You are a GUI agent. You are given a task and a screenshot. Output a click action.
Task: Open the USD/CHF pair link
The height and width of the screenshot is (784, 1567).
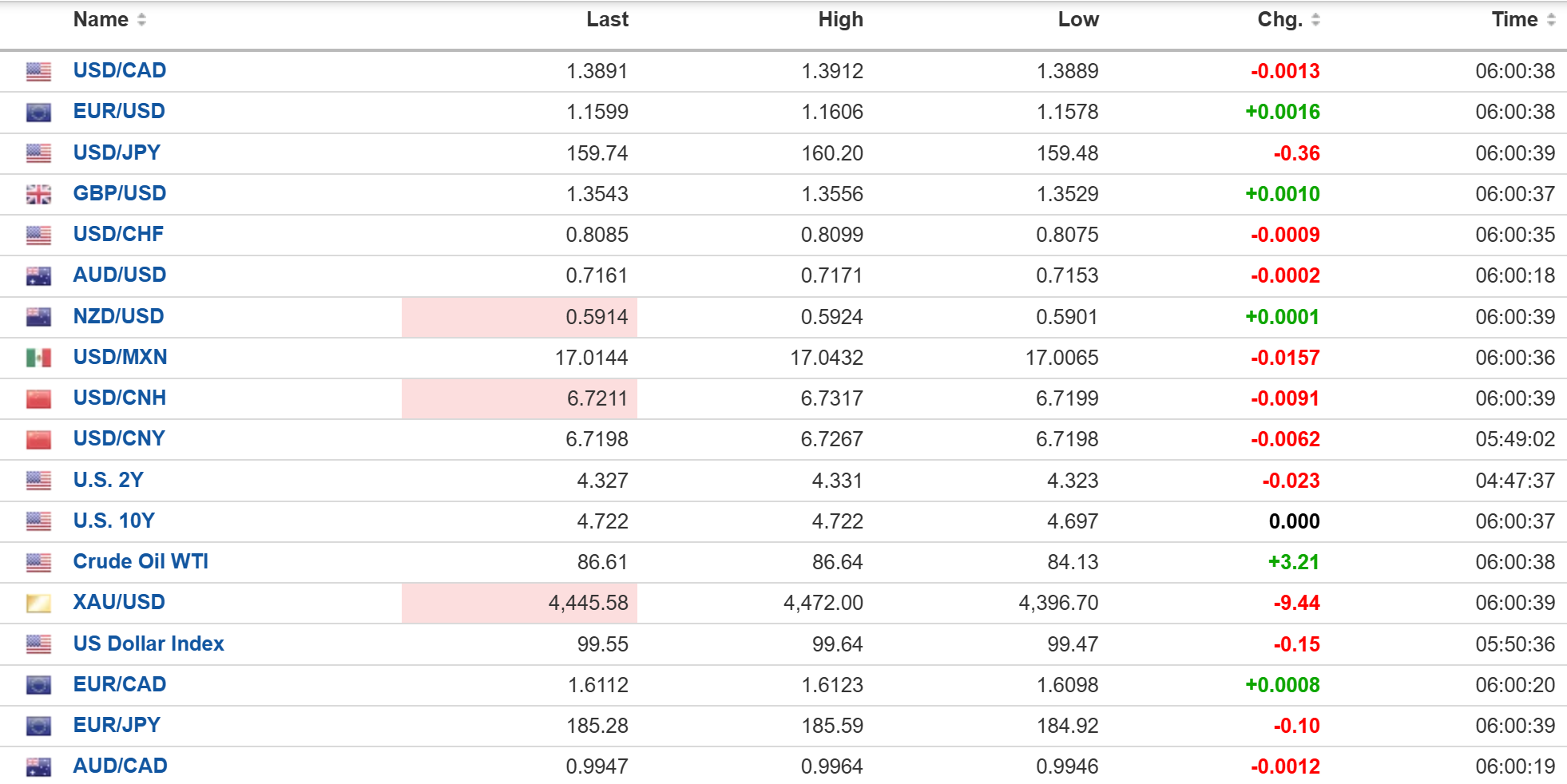[118, 234]
